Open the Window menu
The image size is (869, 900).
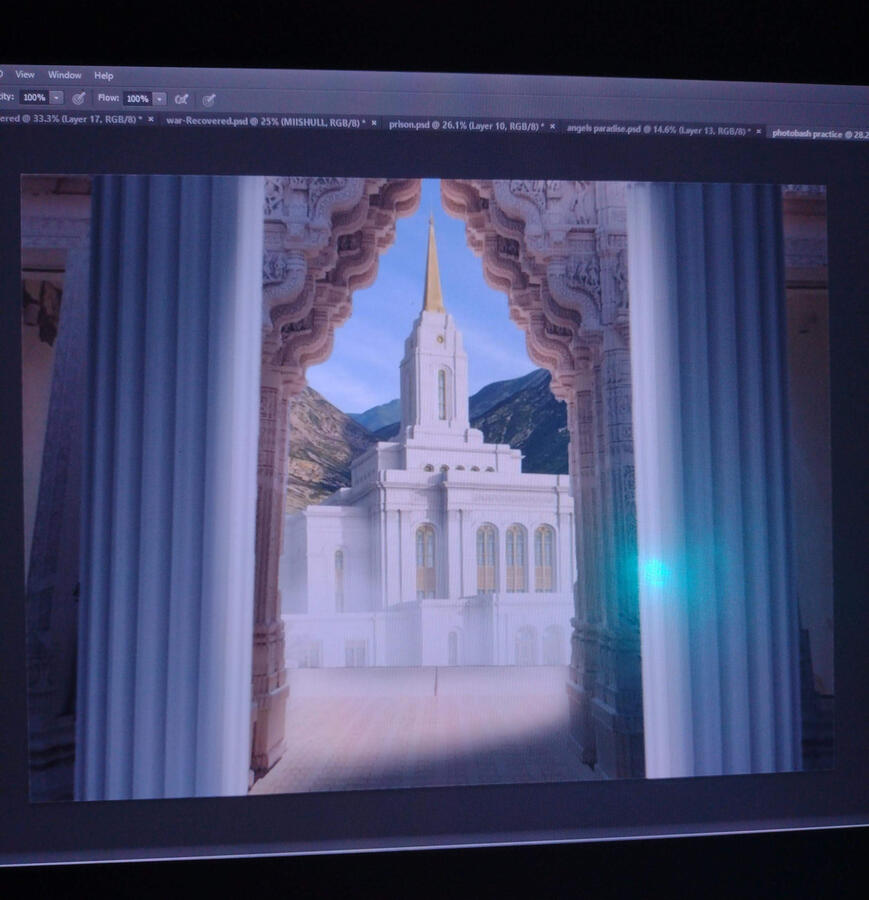coord(65,75)
